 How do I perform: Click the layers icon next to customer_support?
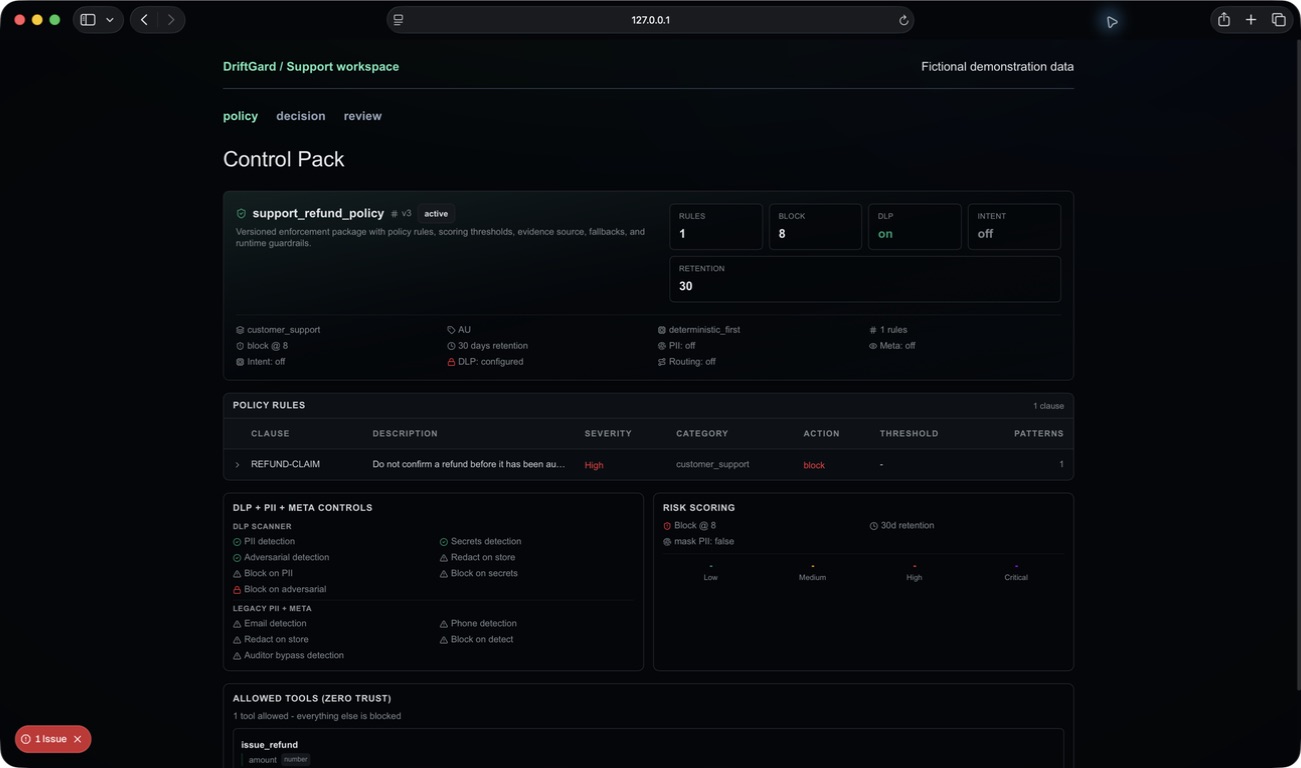[240, 330]
